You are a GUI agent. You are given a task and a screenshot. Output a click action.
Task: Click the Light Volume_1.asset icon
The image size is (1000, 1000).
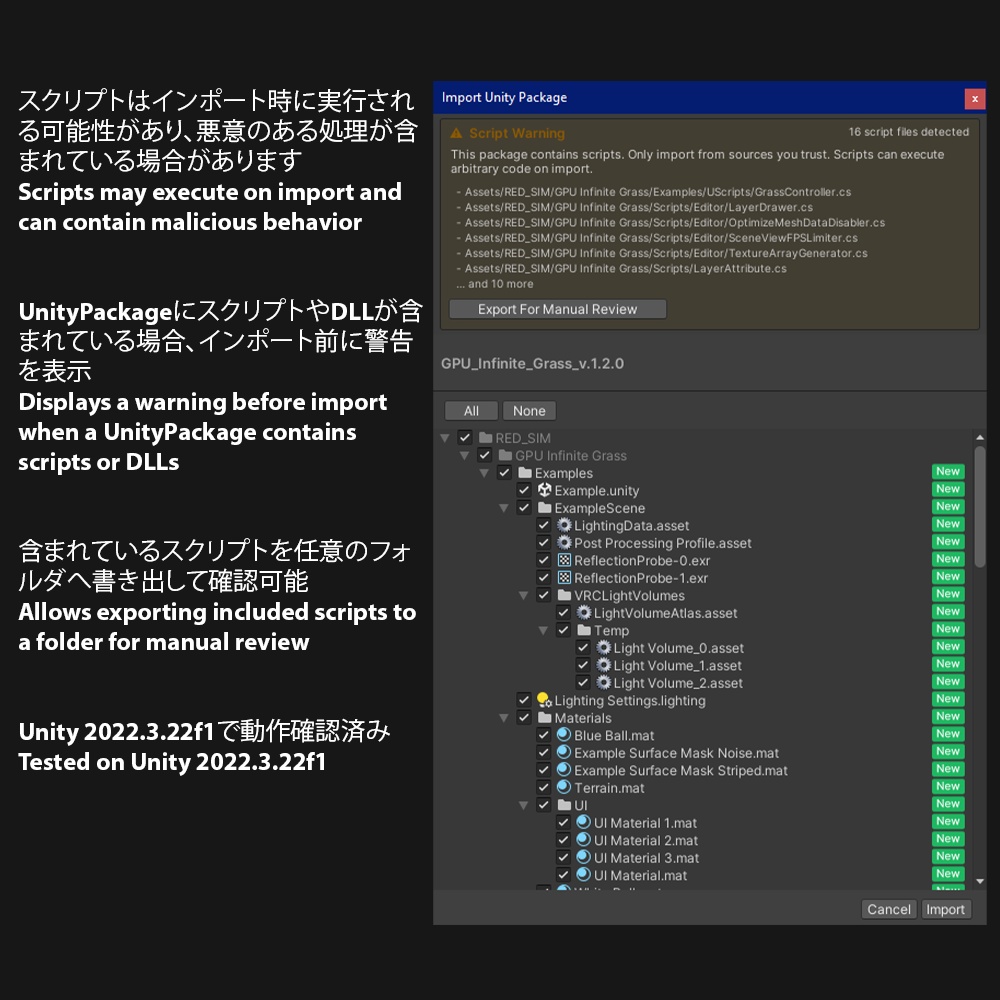click(x=604, y=665)
